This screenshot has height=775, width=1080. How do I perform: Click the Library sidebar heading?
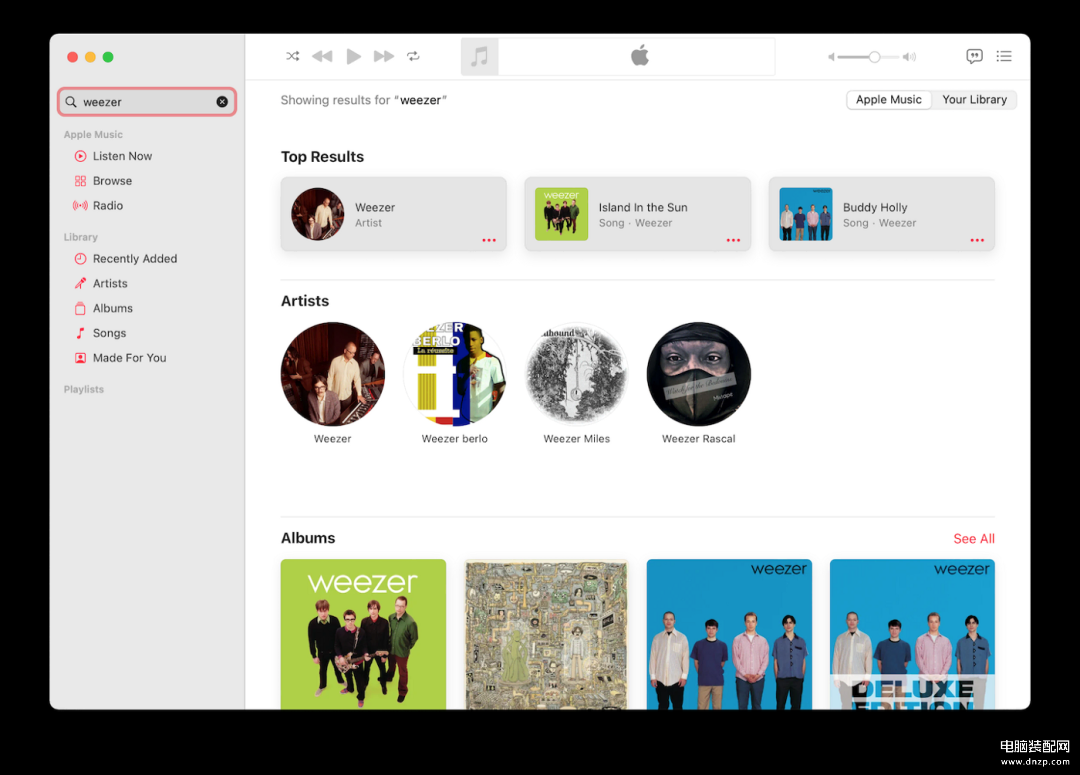(x=81, y=237)
